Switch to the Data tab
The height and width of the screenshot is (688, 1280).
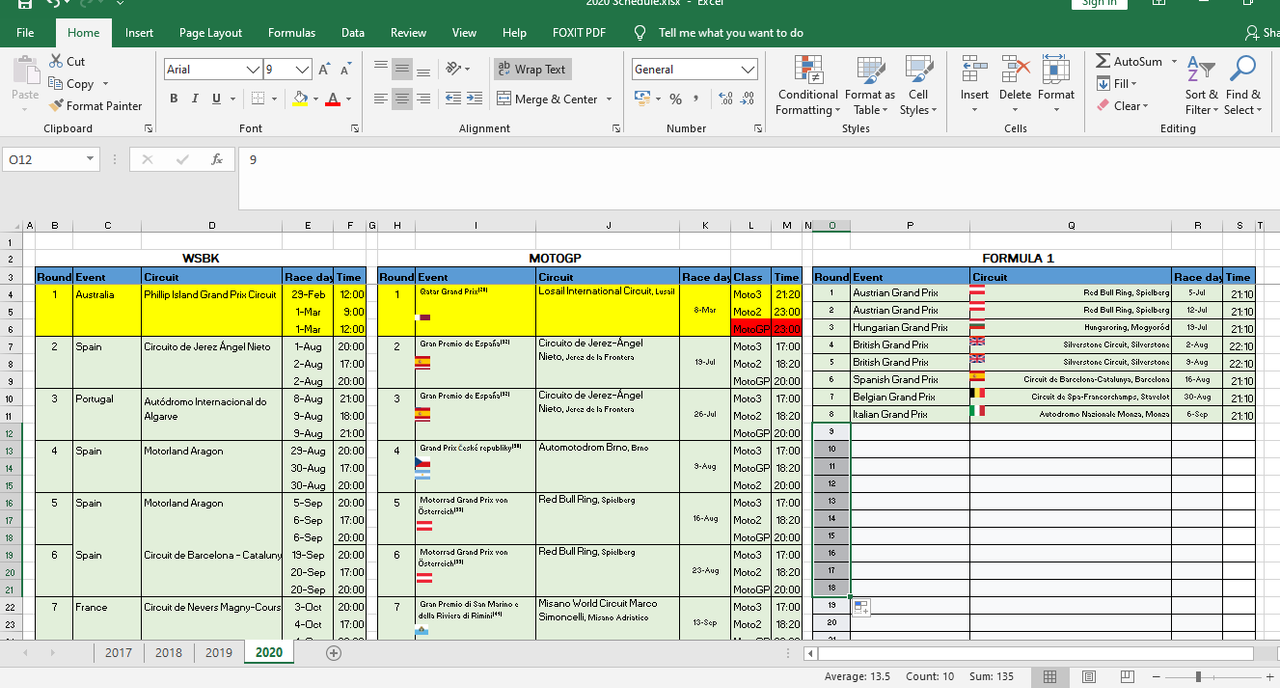353,33
